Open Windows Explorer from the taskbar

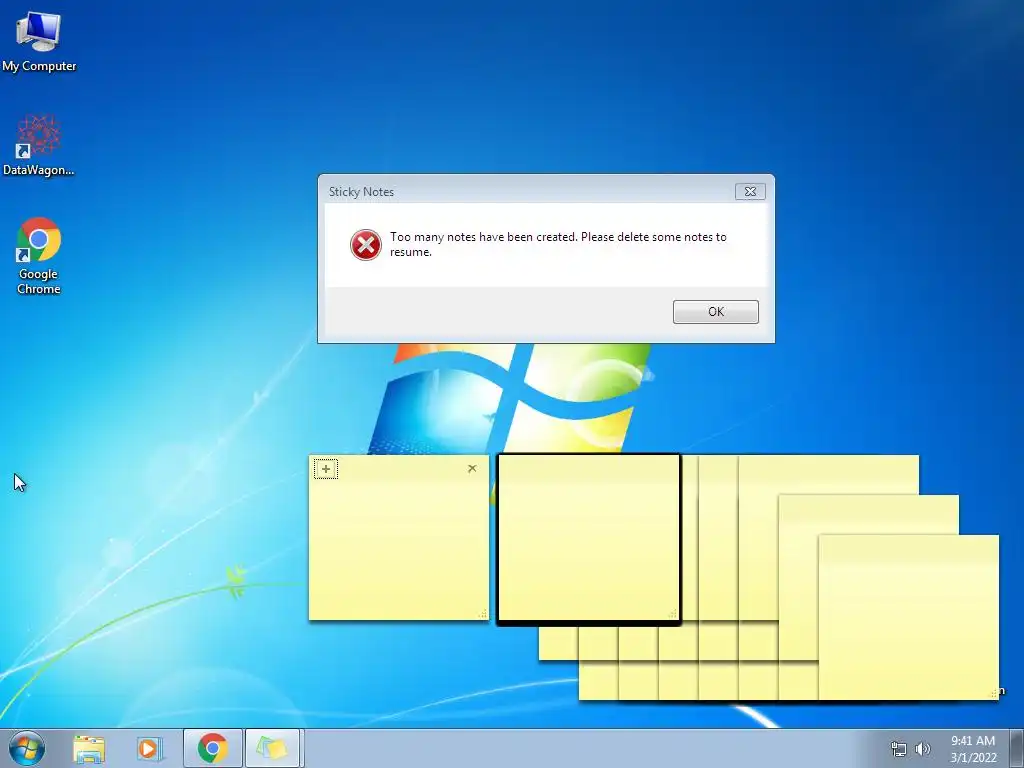(x=89, y=748)
